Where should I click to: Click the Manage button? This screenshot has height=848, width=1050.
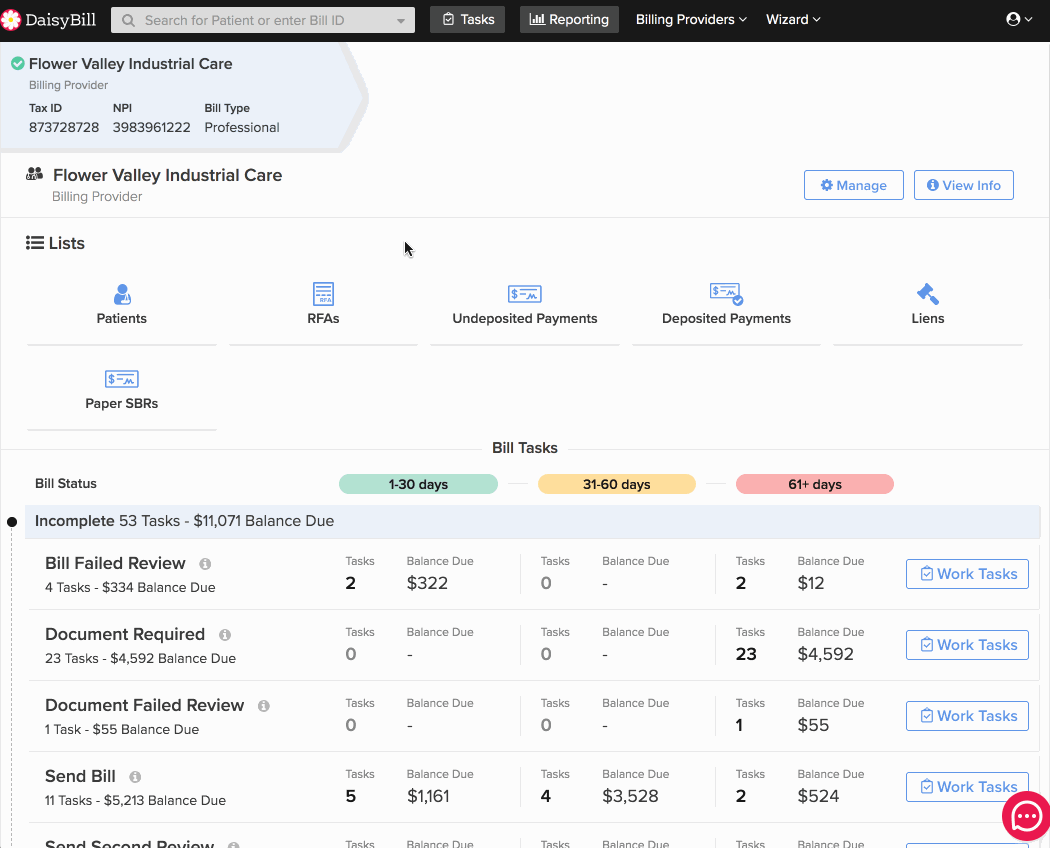(x=854, y=185)
